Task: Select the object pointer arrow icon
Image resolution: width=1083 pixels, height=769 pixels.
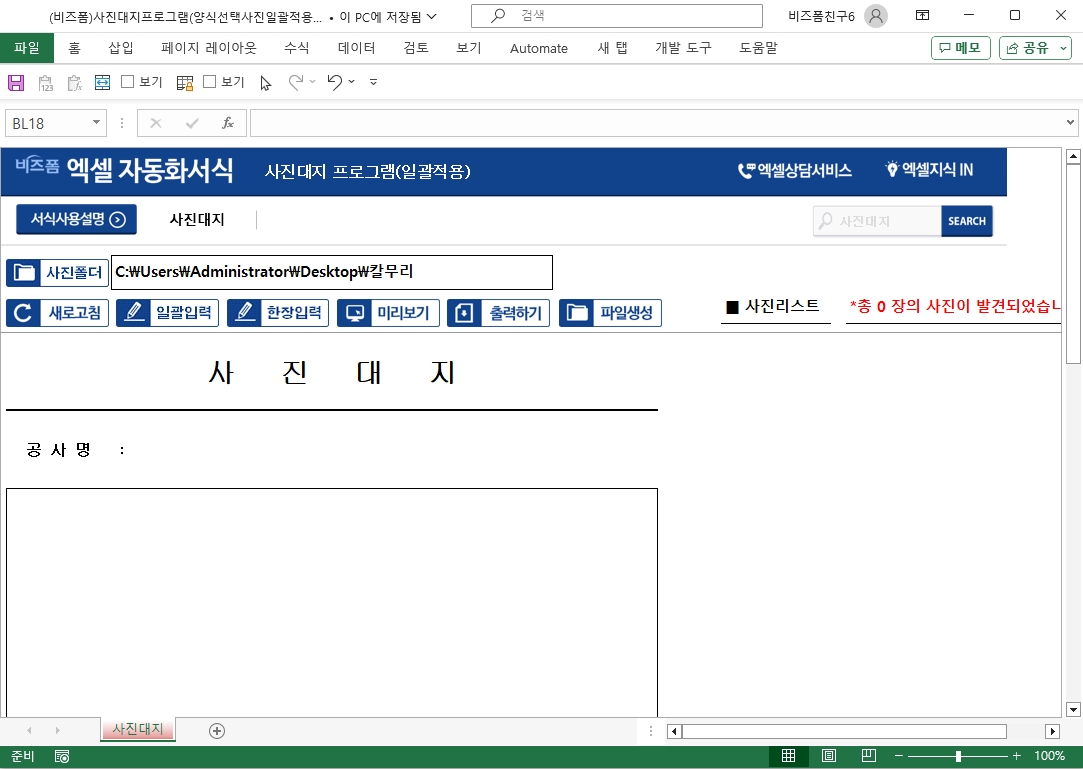Action: click(x=265, y=84)
